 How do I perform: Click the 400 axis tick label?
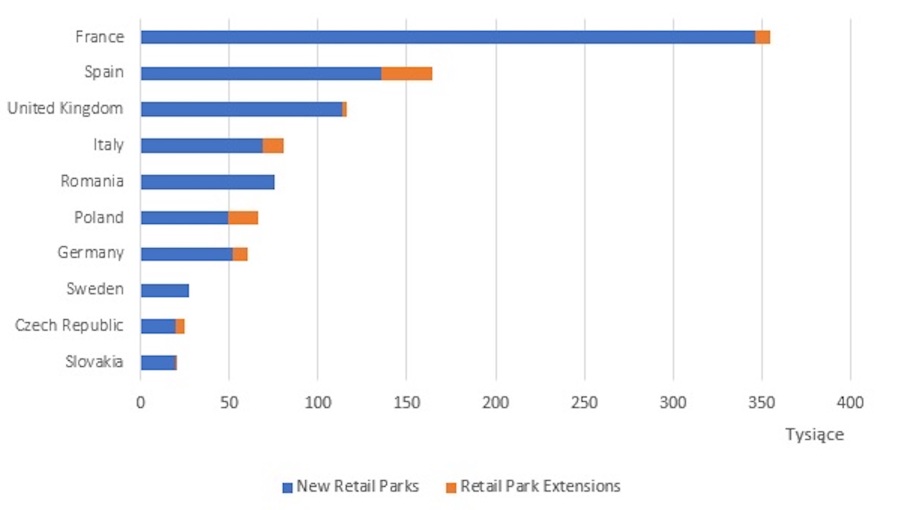850,402
